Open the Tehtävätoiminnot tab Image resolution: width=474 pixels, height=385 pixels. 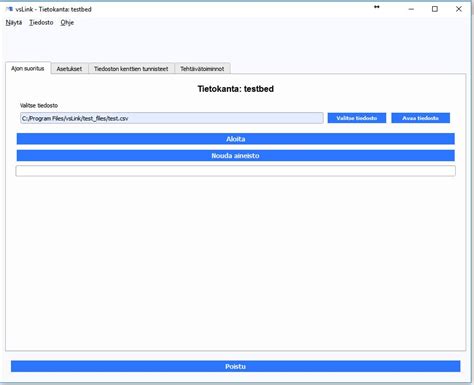pyautogui.click(x=202, y=69)
